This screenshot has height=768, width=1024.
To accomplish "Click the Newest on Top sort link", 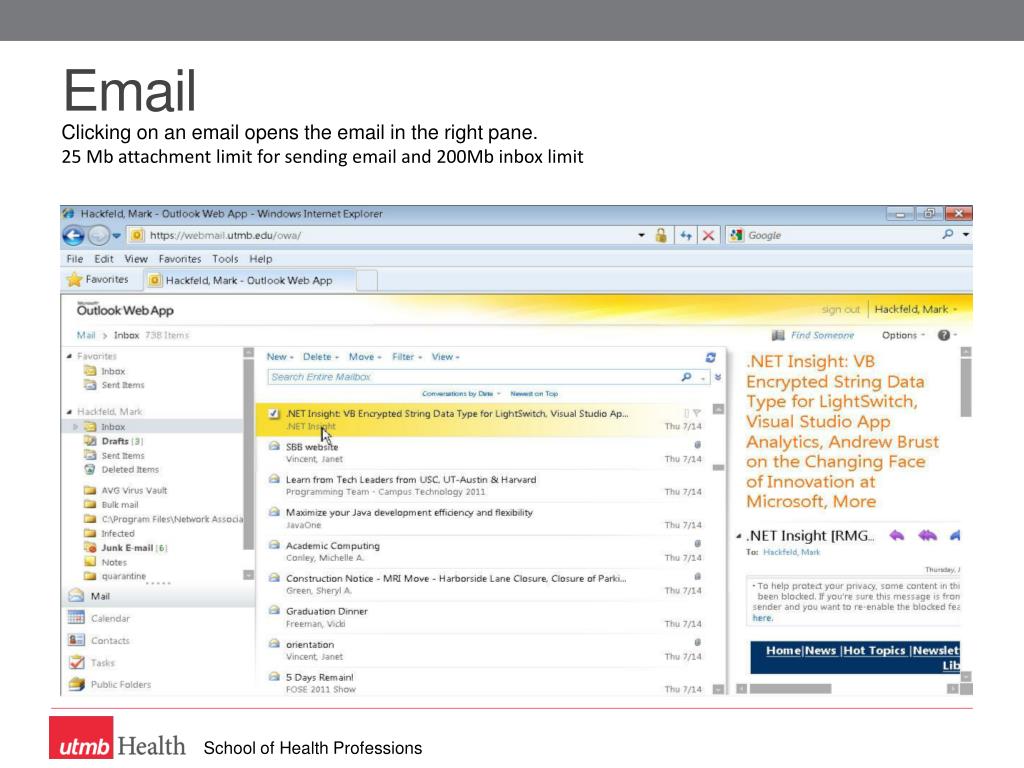I will [x=534, y=394].
